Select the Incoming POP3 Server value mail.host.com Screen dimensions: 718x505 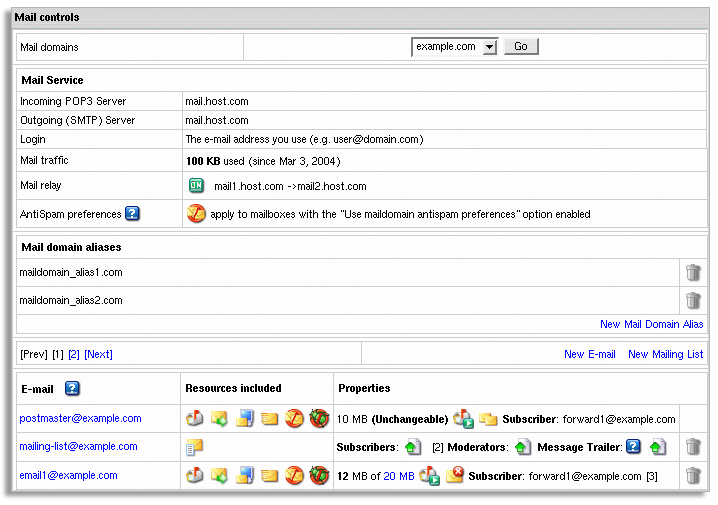pyautogui.click(x=217, y=101)
